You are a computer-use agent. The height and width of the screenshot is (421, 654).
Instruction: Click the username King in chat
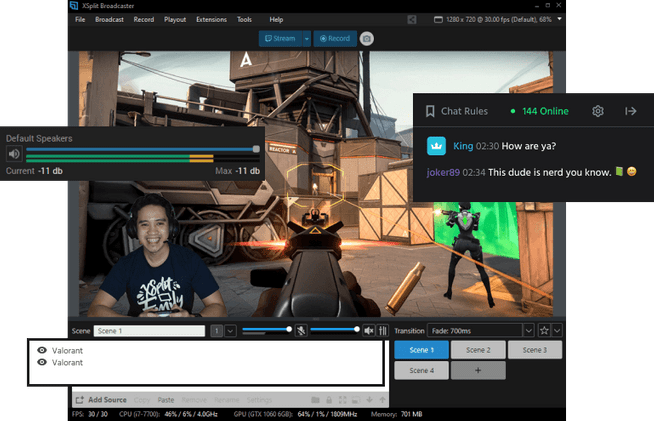tap(463, 146)
